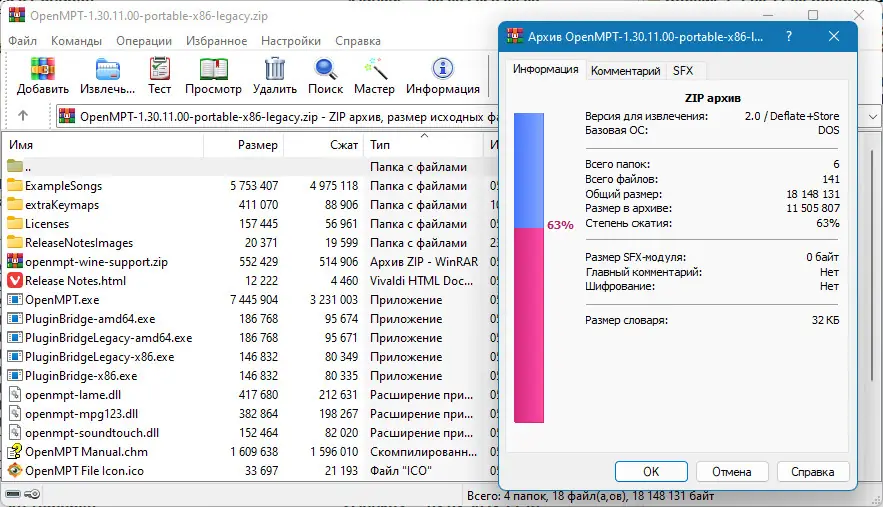This screenshot has width=883, height=507.
Task: Sort by the Размер column header
Action: pyautogui.click(x=243, y=145)
